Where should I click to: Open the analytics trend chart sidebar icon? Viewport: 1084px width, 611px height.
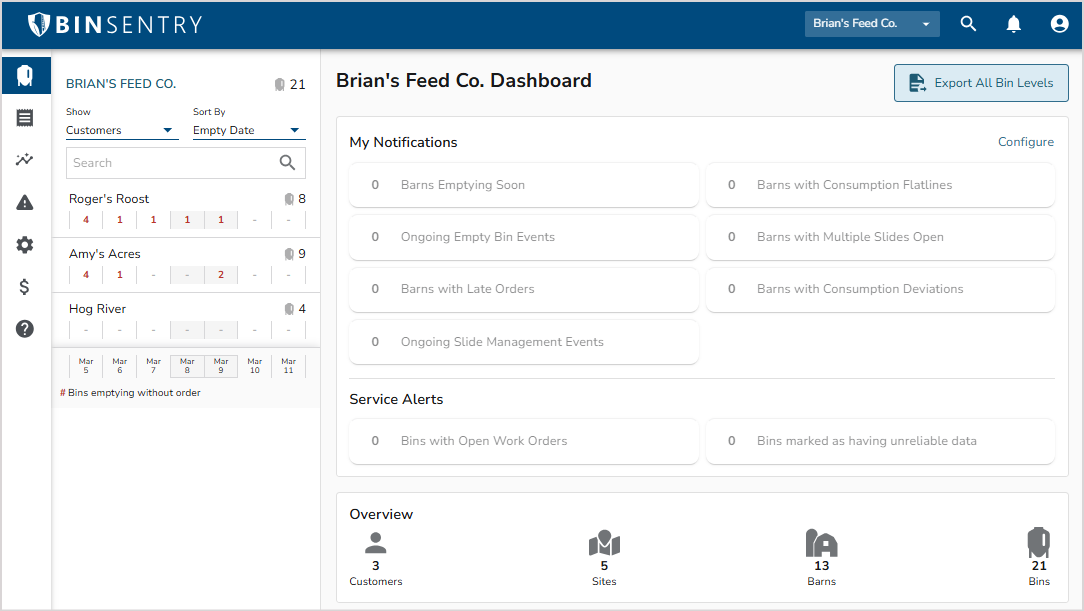(25, 160)
